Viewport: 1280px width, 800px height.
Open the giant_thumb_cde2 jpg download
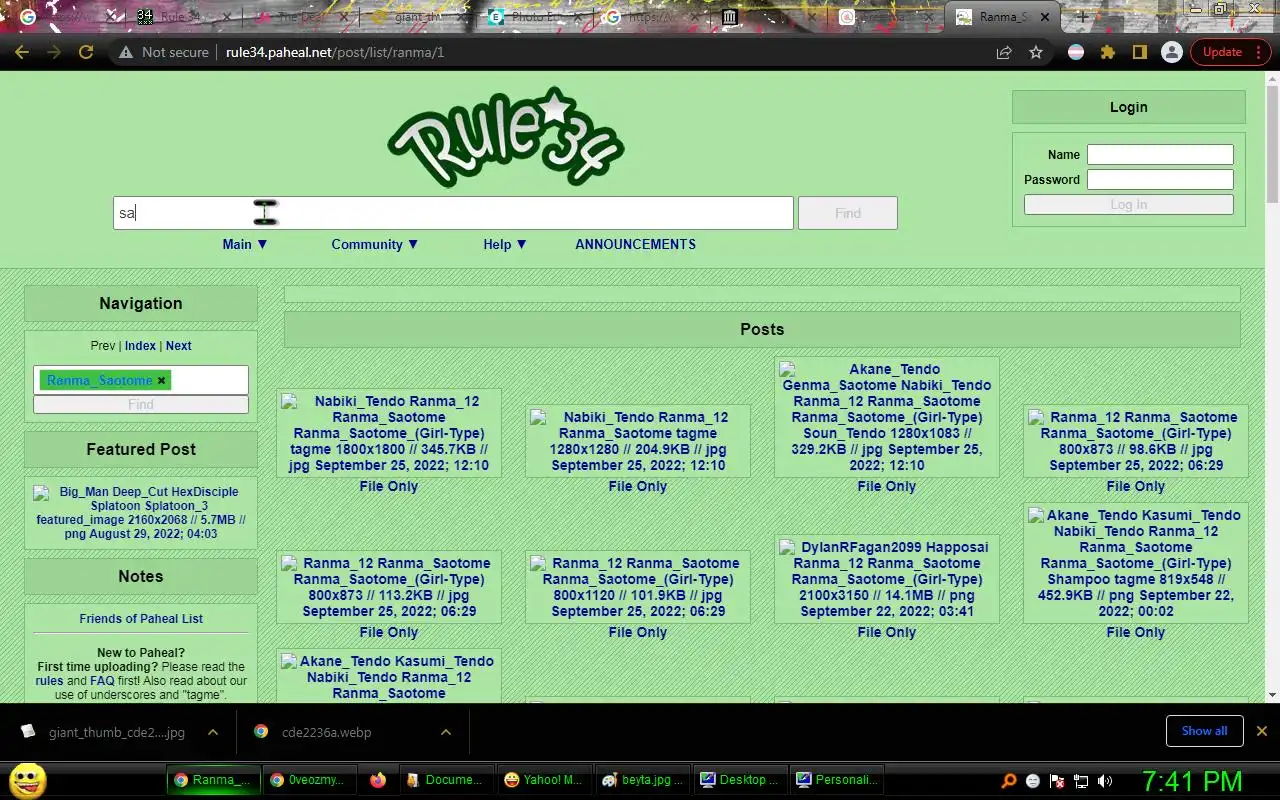tap(117, 732)
